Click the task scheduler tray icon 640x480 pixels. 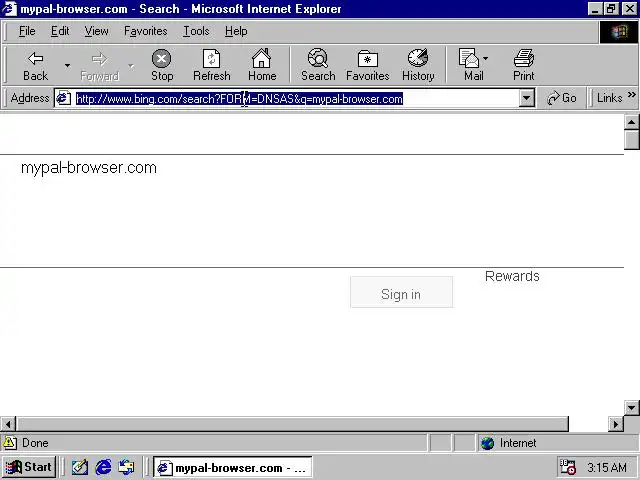point(568,467)
